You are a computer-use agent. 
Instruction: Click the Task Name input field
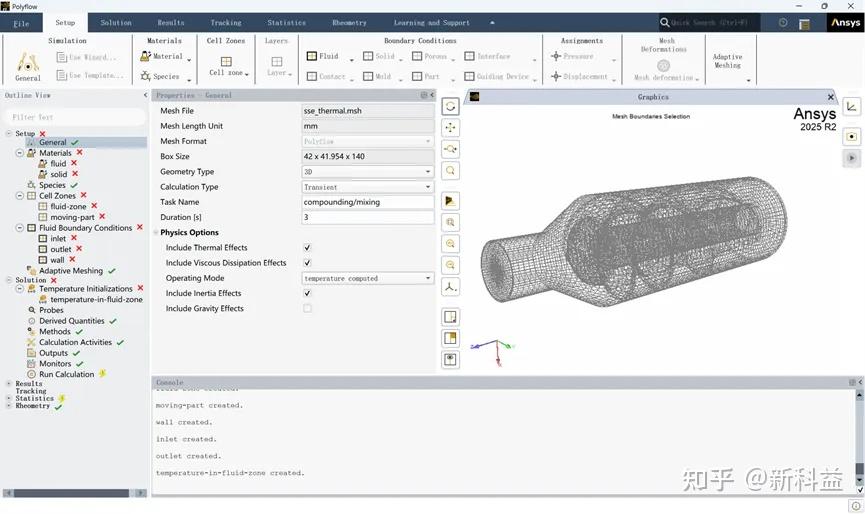[367, 202]
